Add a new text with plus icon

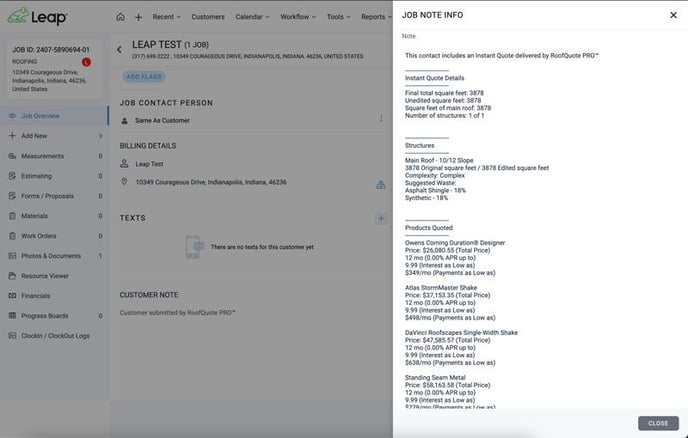click(381, 218)
